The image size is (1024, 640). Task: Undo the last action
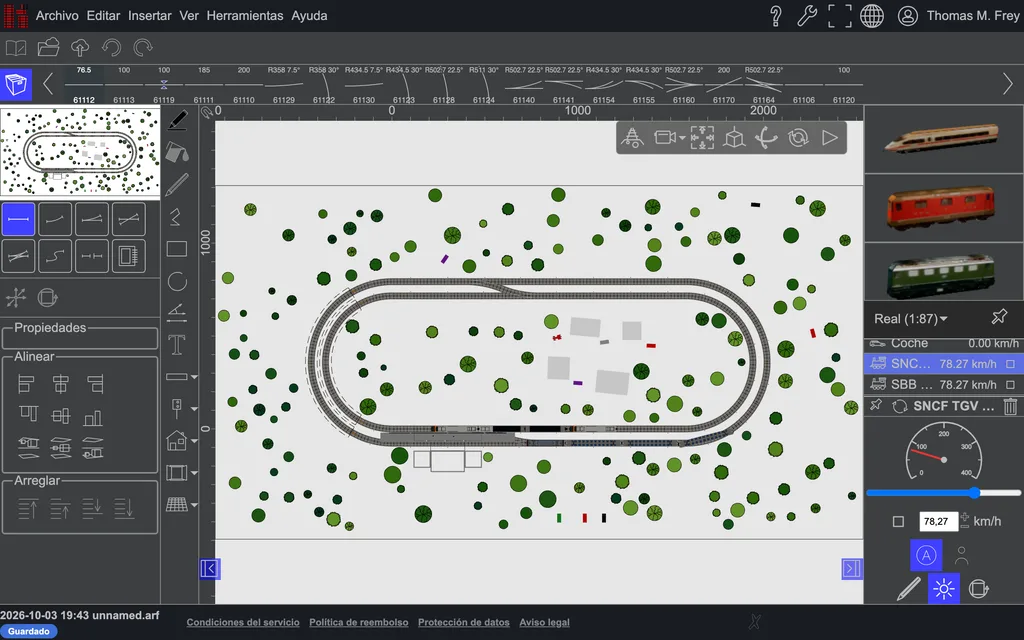112,48
